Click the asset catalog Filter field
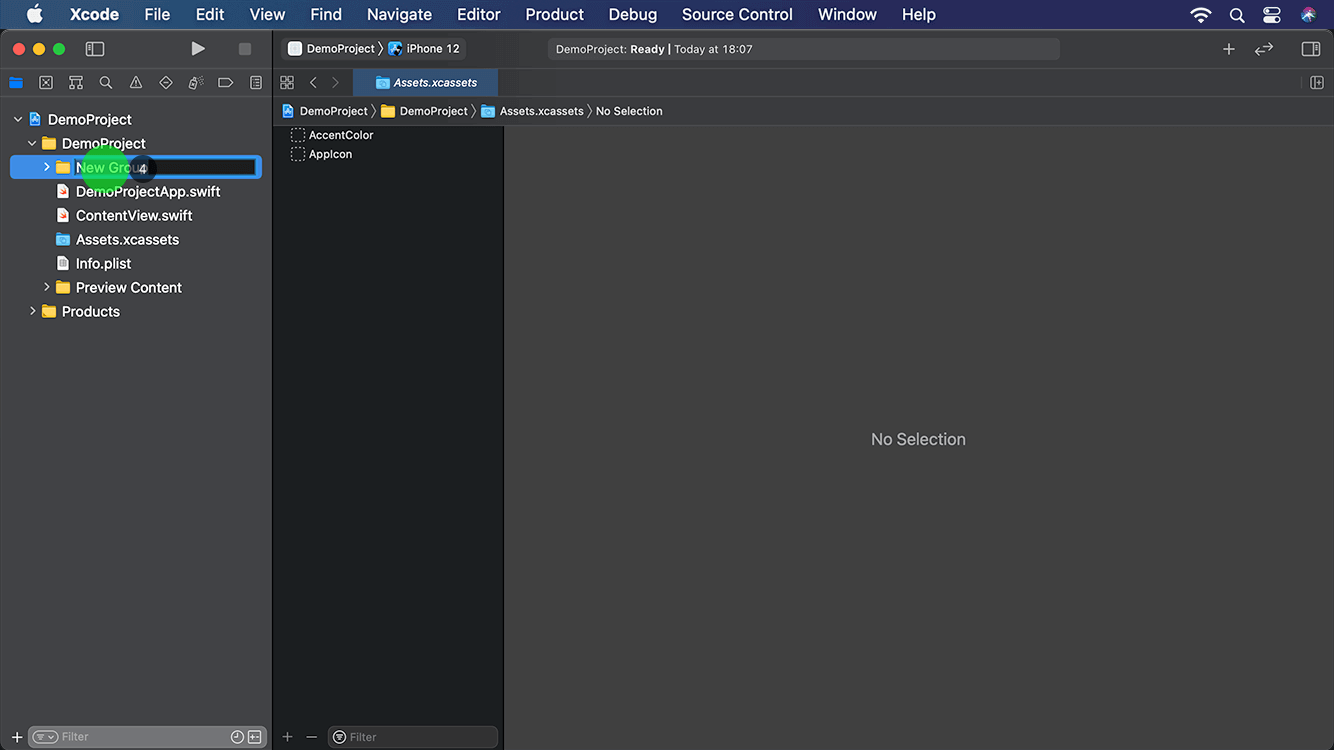This screenshot has height=750, width=1334. pyautogui.click(x=413, y=737)
